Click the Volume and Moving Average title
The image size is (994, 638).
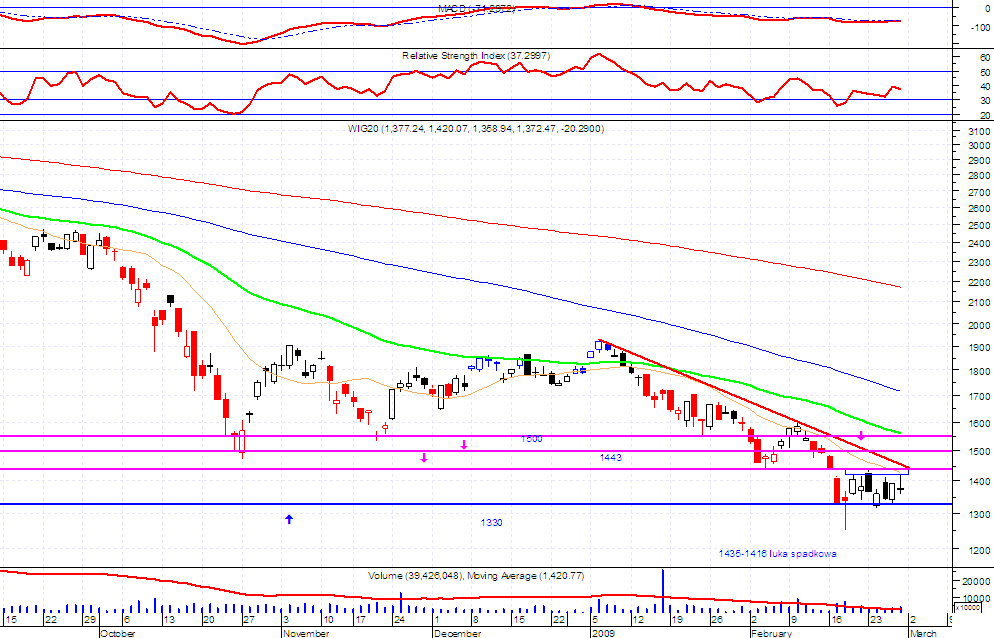[476, 576]
